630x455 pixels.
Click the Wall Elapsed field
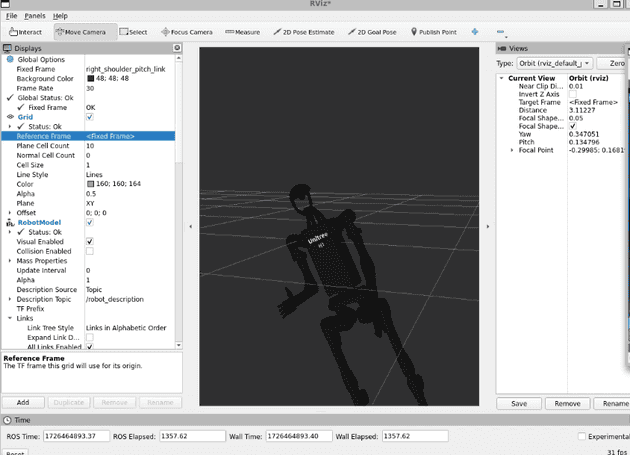click(415, 436)
